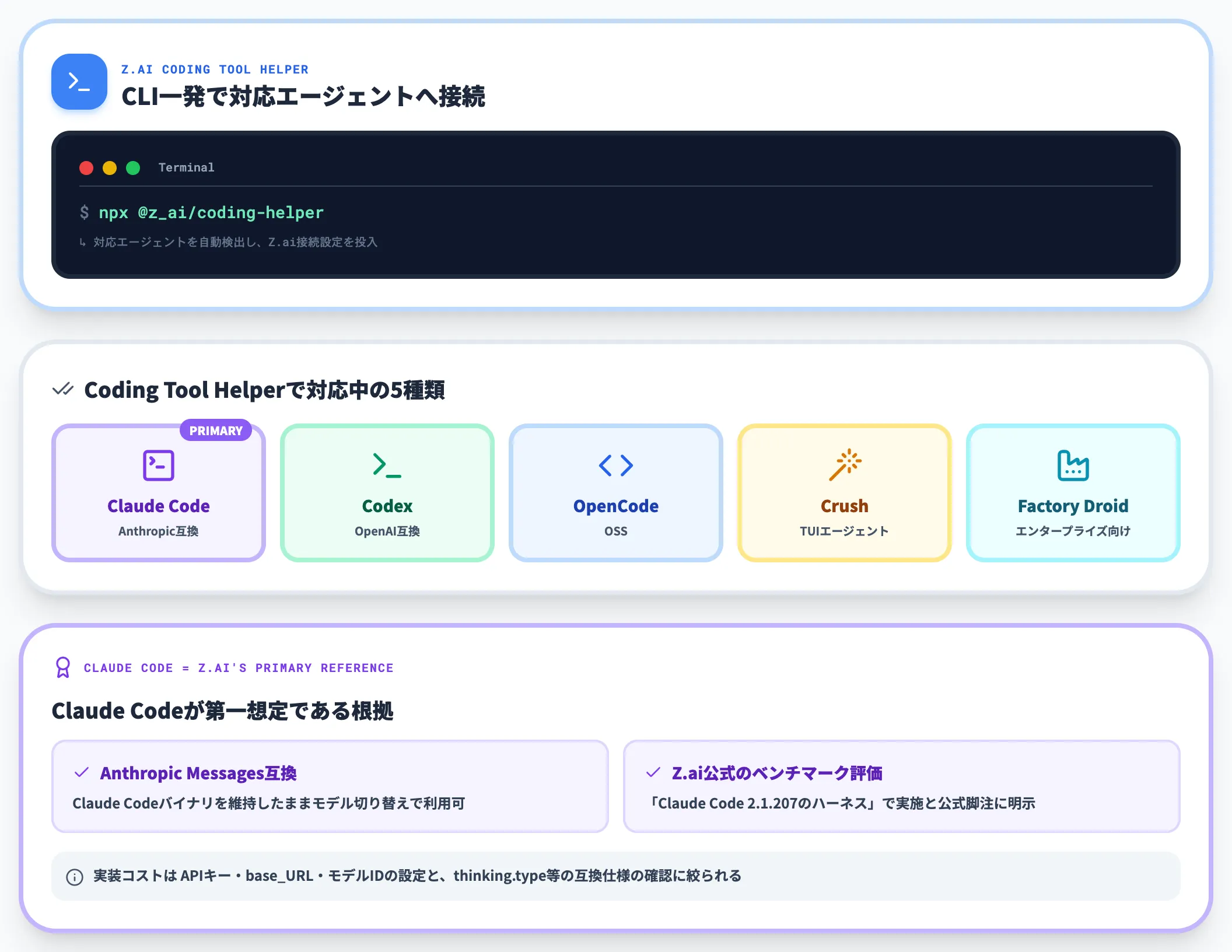
Task: Click the Crush magic wand icon
Action: point(845,465)
